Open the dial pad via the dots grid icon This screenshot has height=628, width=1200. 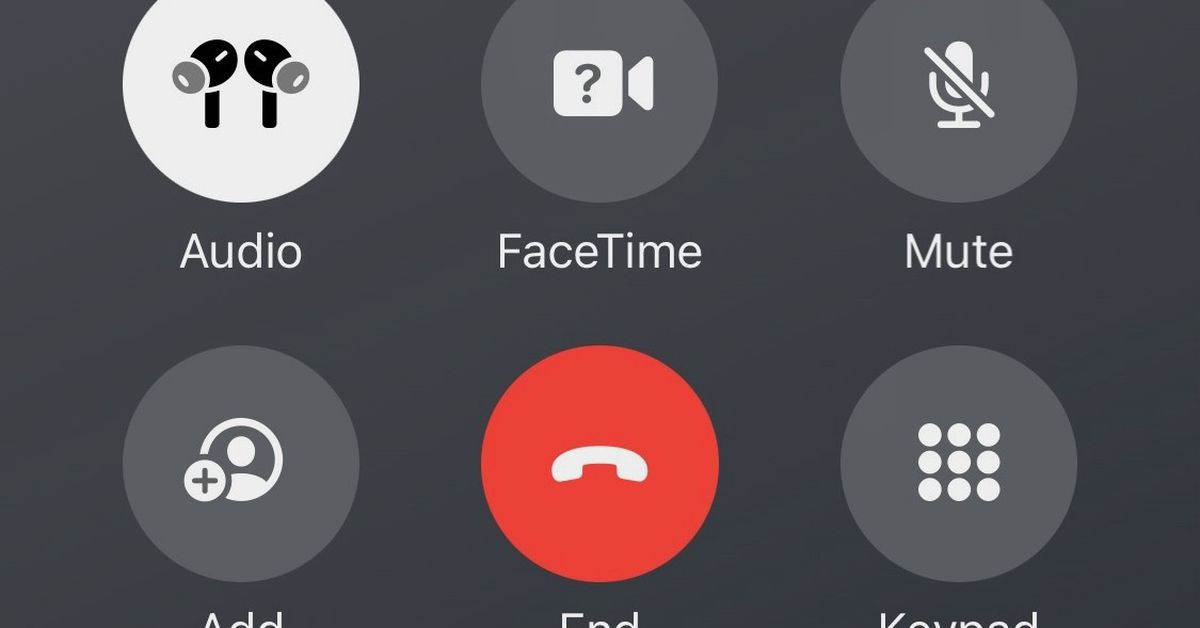pyautogui.click(x=958, y=462)
